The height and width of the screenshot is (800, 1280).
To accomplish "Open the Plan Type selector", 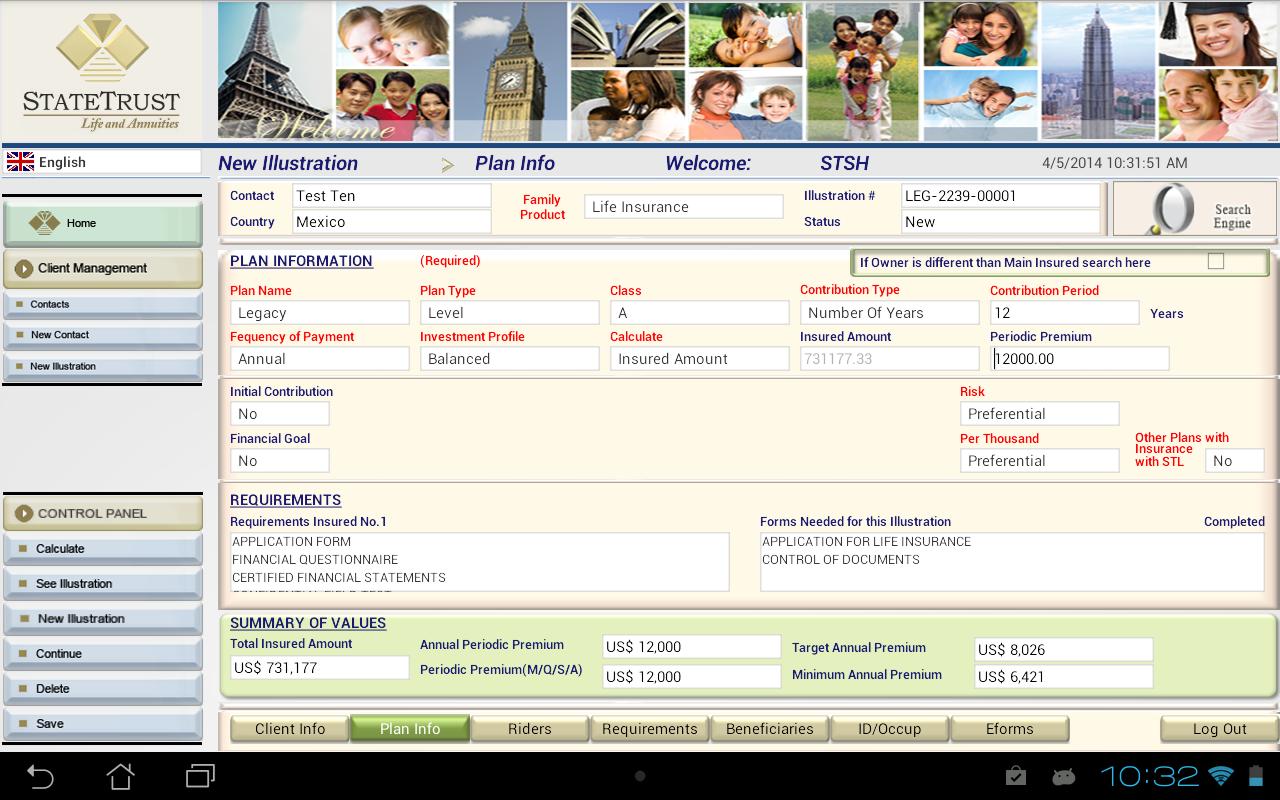I will click(x=510, y=312).
